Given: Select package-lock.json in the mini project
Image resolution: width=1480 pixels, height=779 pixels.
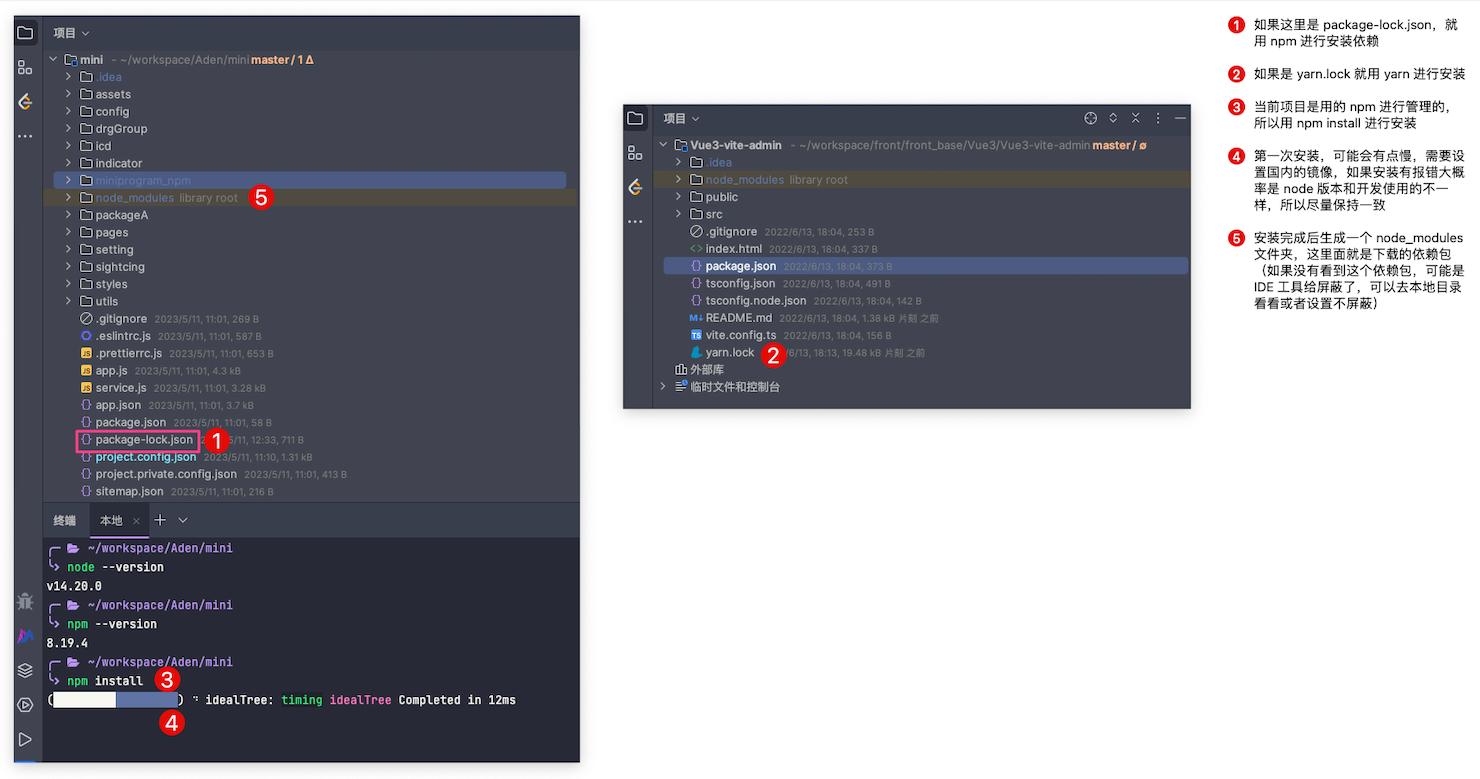Looking at the screenshot, I should click(144, 440).
